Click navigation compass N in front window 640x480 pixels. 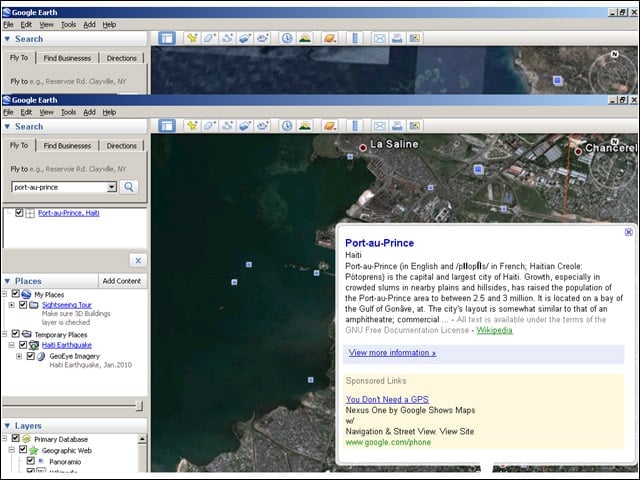click(615, 142)
